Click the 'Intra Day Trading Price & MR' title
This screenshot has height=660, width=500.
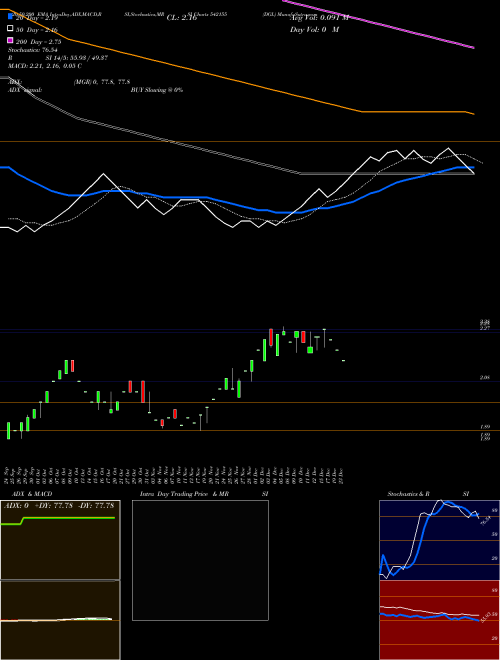pos(184,494)
